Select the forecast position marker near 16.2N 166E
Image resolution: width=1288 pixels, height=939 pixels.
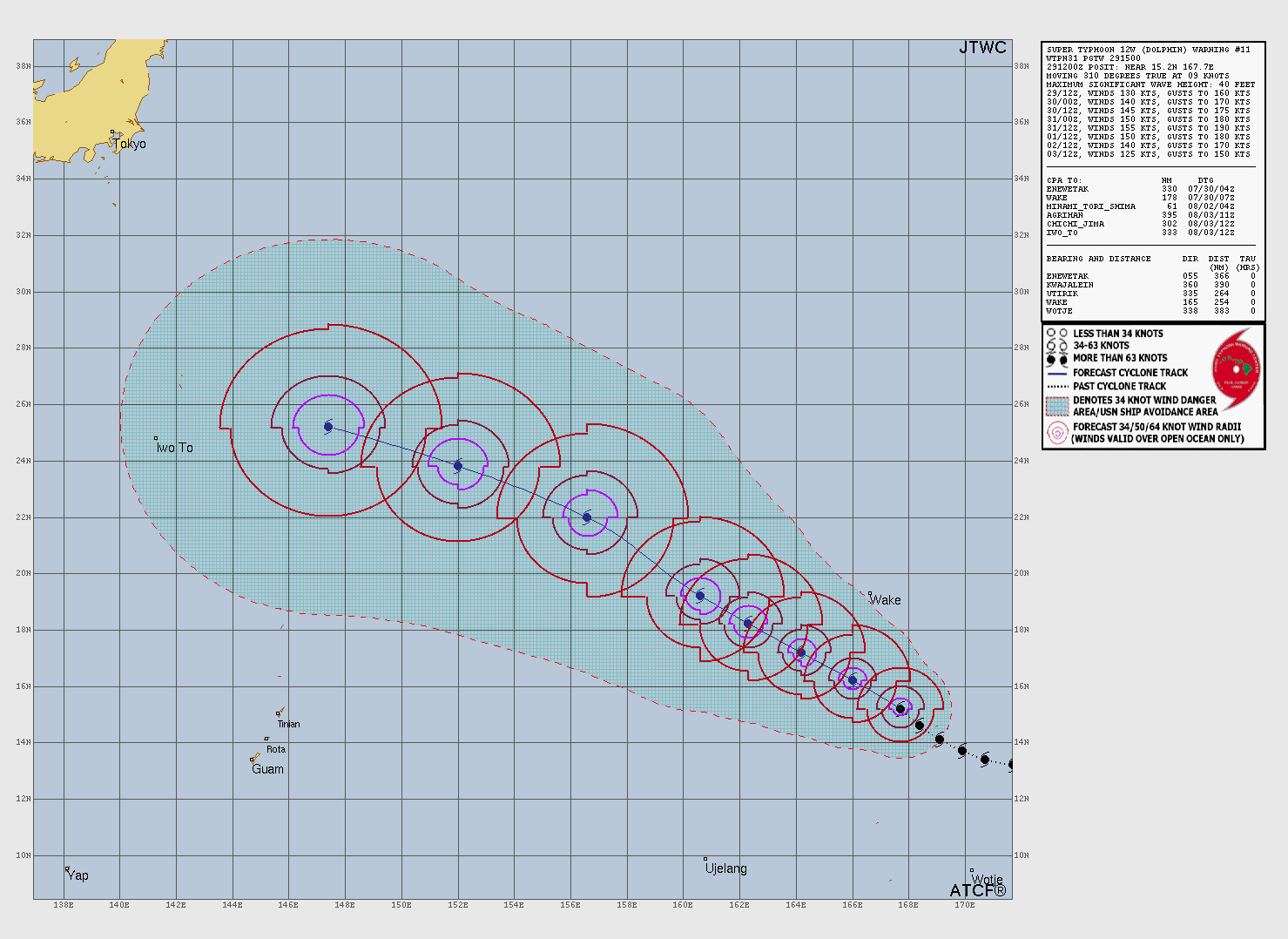click(853, 680)
